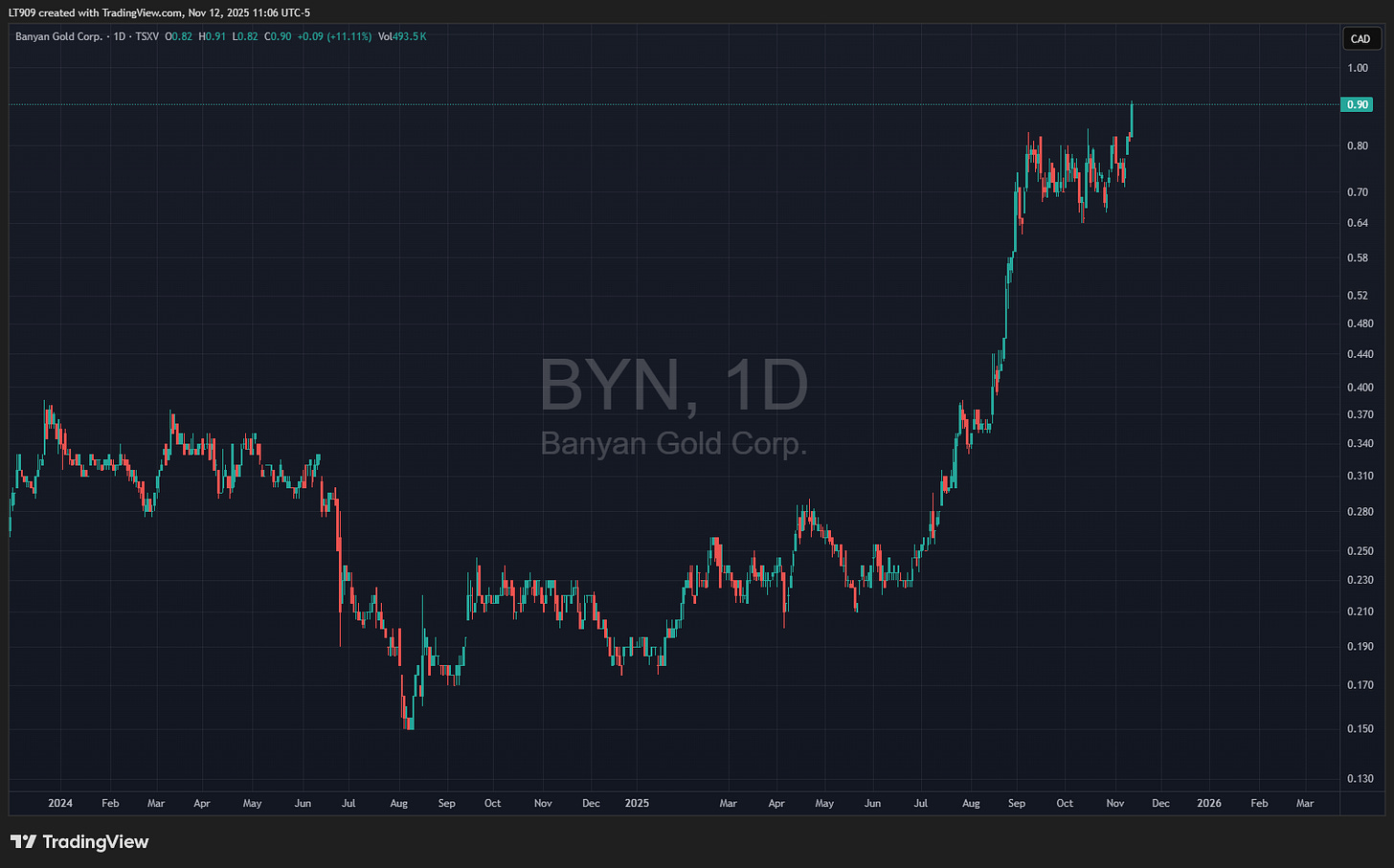Click the 1.00 price axis label

tap(1357, 68)
